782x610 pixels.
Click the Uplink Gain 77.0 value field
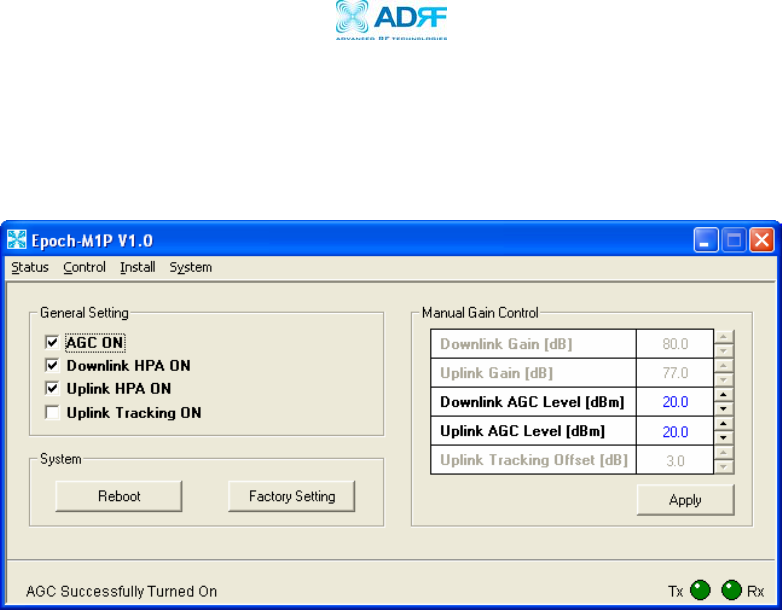click(x=675, y=373)
